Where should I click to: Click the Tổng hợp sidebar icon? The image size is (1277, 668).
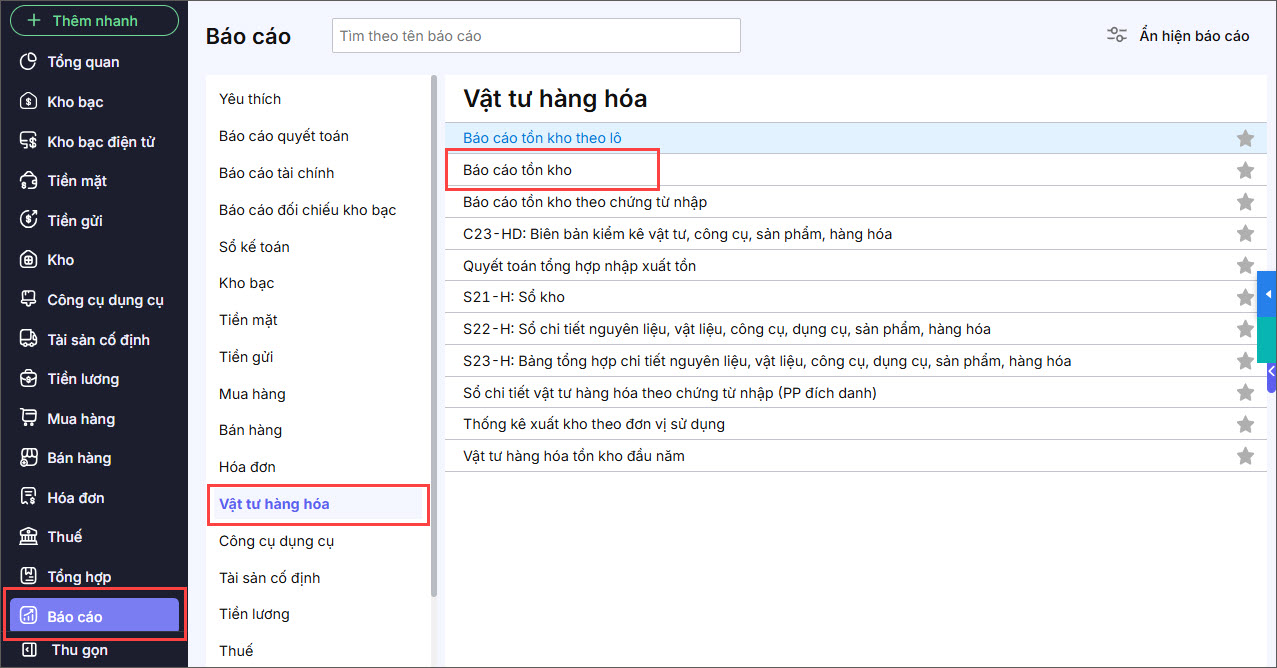click(x=29, y=577)
